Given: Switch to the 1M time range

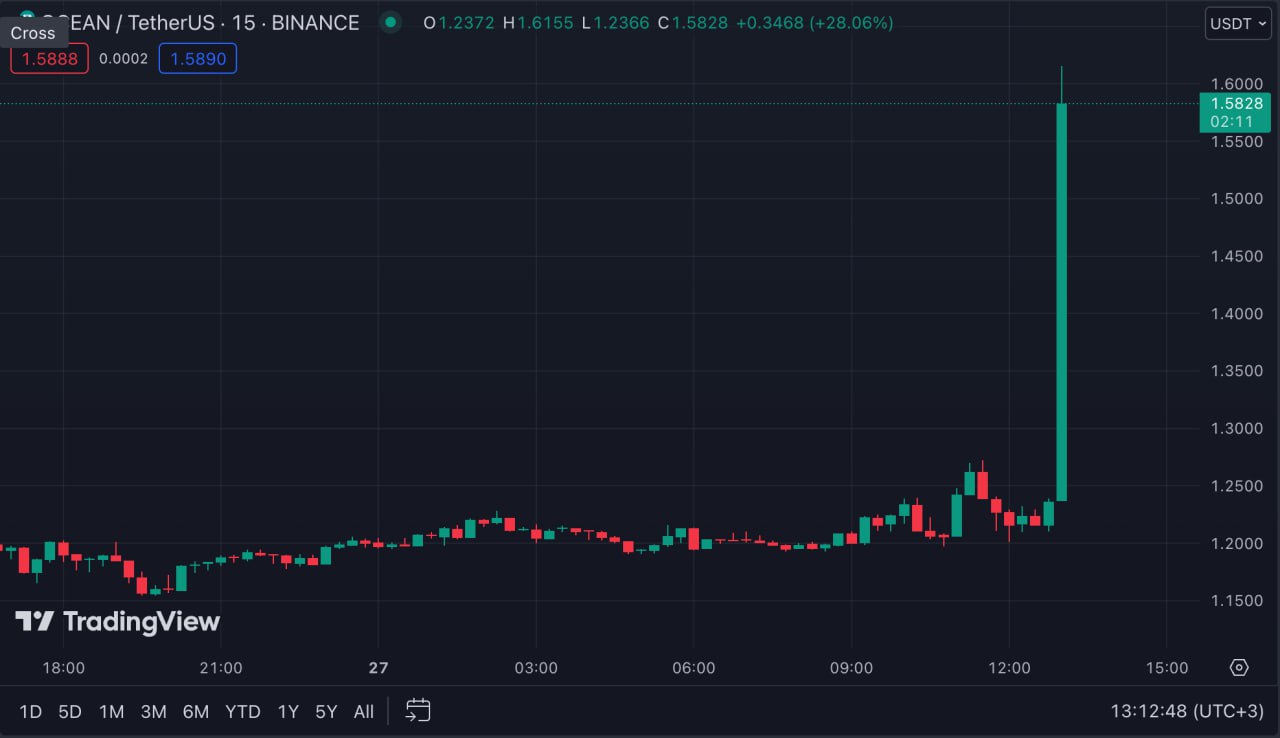Looking at the screenshot, I should tap(111, 712).
